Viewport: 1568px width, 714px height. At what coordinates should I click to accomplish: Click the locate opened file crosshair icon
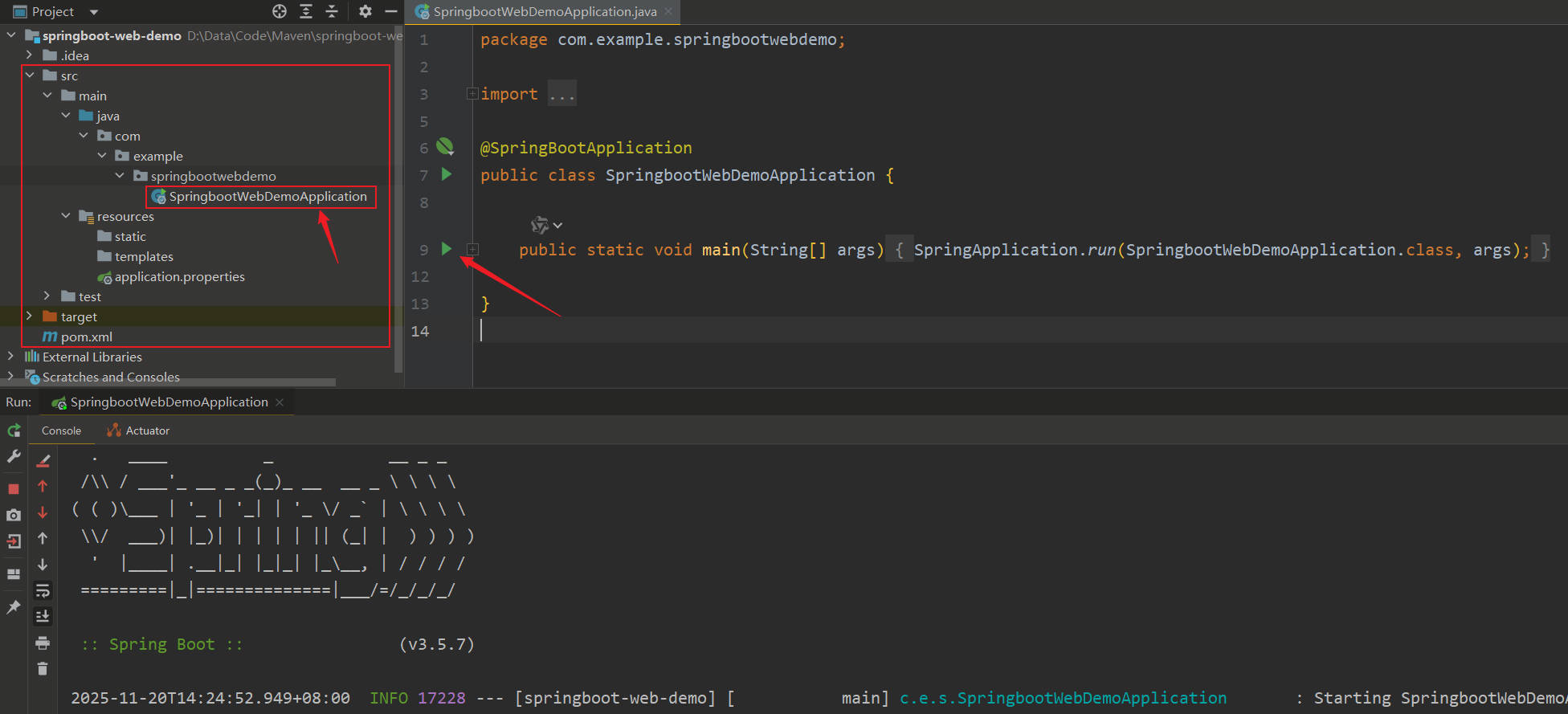pyautogui.click(x=280, y=11)
